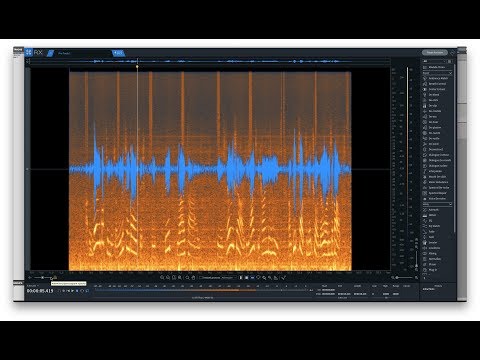Open the Dialogue Contour module
480x360 pixels.
[439, 155]
